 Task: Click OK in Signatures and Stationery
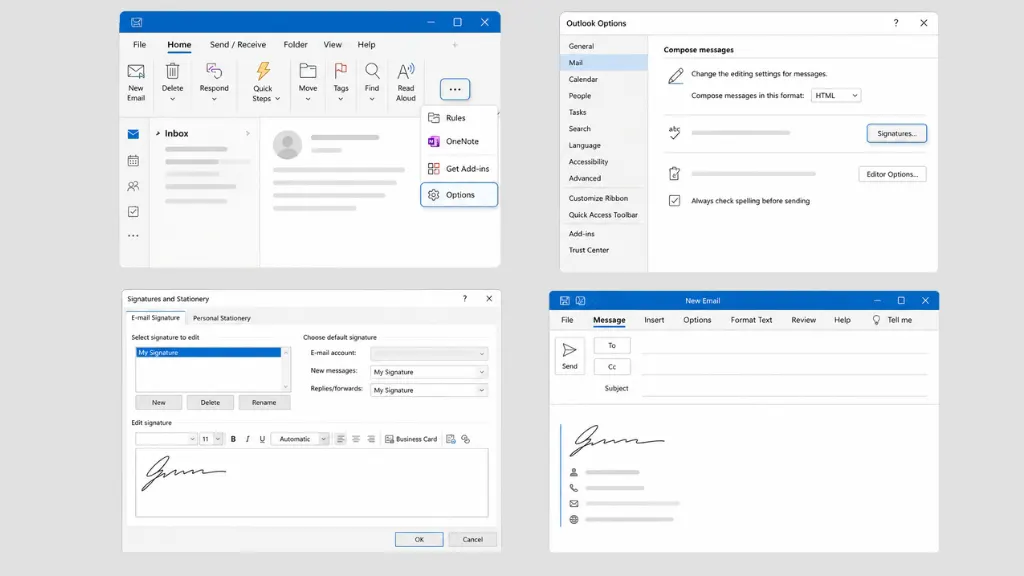click(x=419, y=539)
